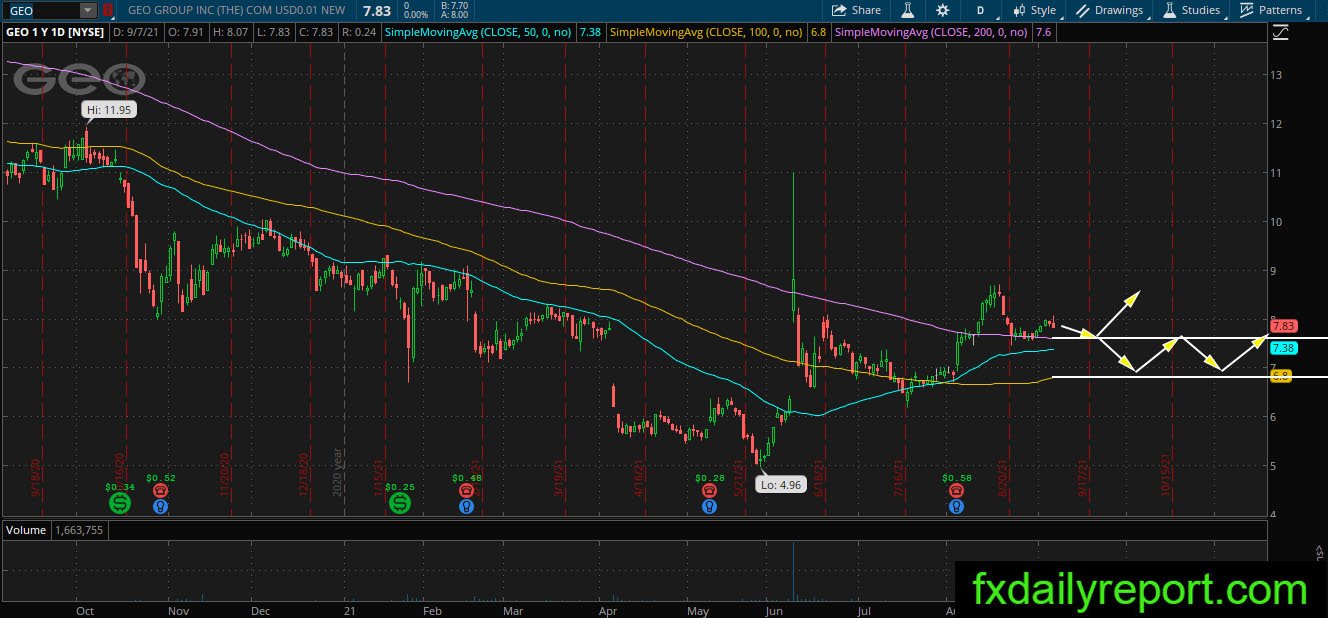Viewport: 1328px width, 618px height.
Task: Click the red $0.28 earnings phone icon
Action: (x=709, y=490)
